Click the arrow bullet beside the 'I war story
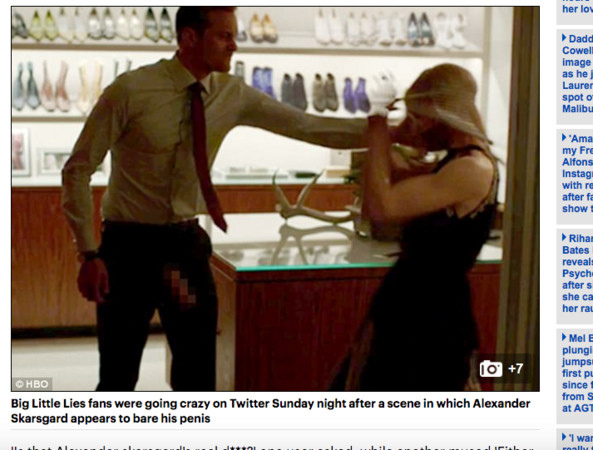593x450 pixels. [564, 437]
